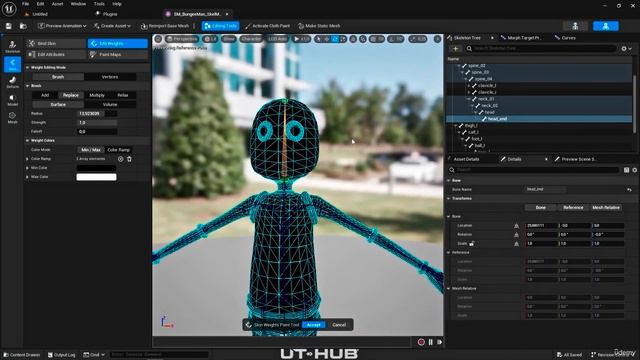Set Weight Editing Mode to Brush
640x360 pixels.
coord(58,77)
